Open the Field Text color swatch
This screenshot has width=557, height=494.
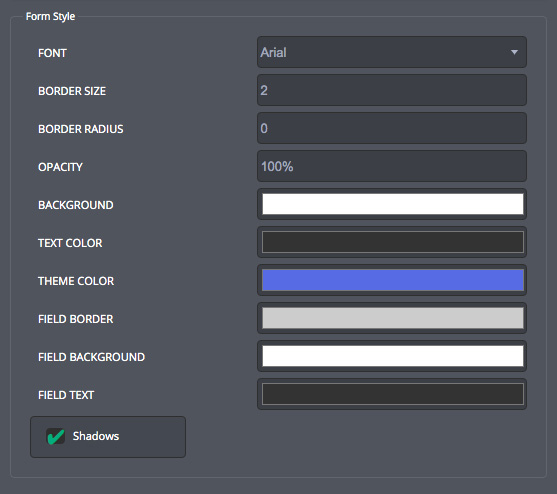[393, 394]
